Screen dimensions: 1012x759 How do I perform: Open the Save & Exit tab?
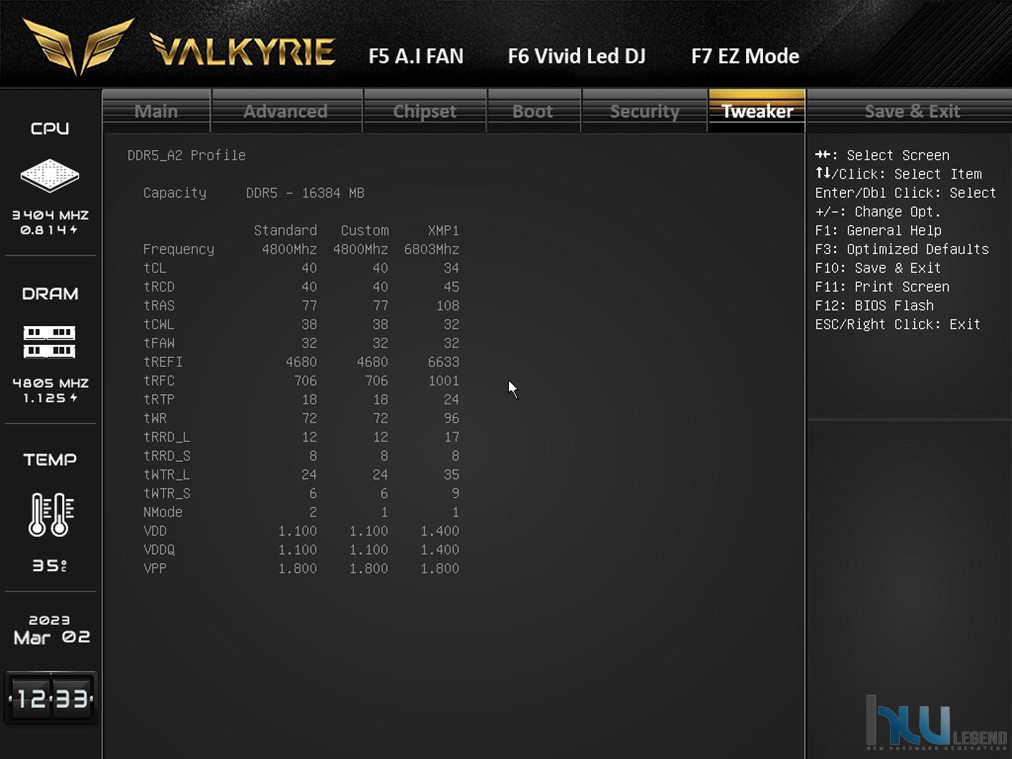click(x=912, y=111)
